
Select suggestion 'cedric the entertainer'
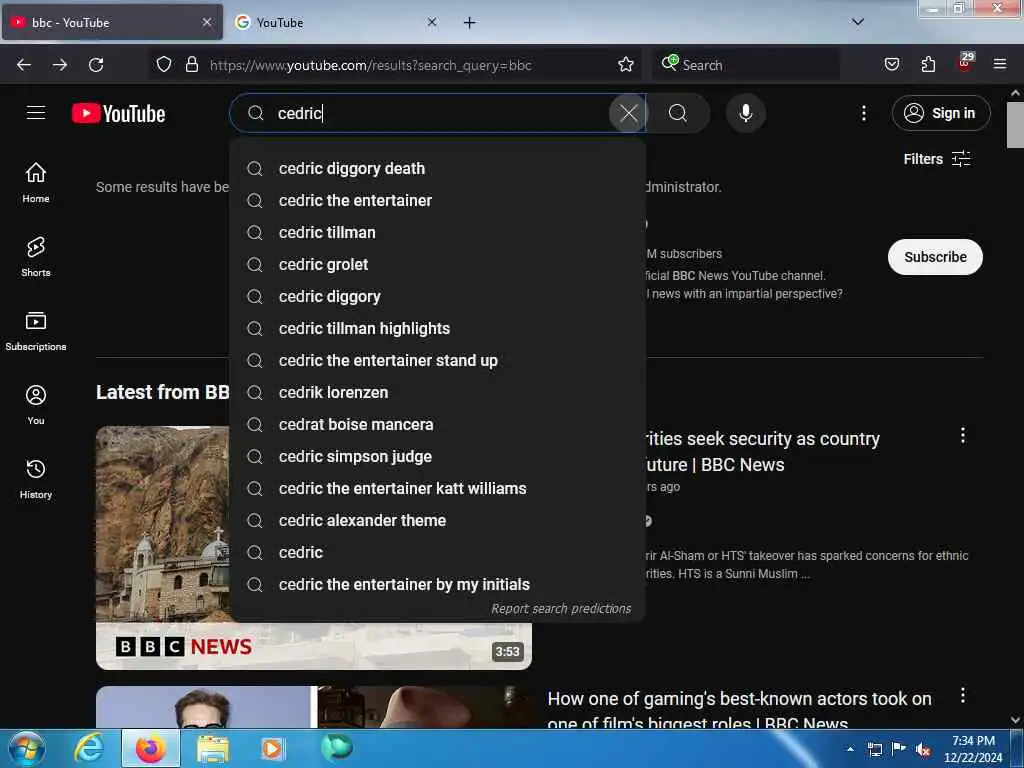pyautogui.click(x=438, y=200)
